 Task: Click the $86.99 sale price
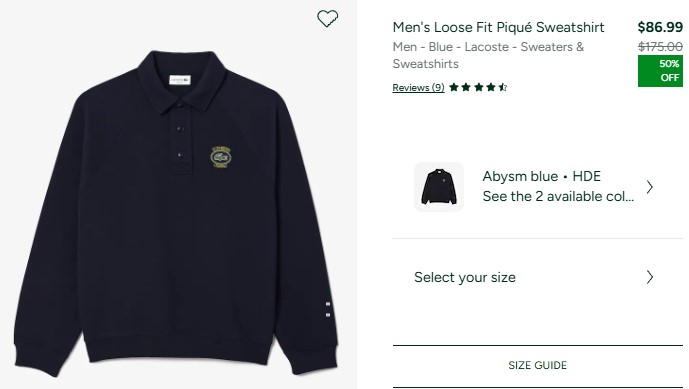click(660, 27)
